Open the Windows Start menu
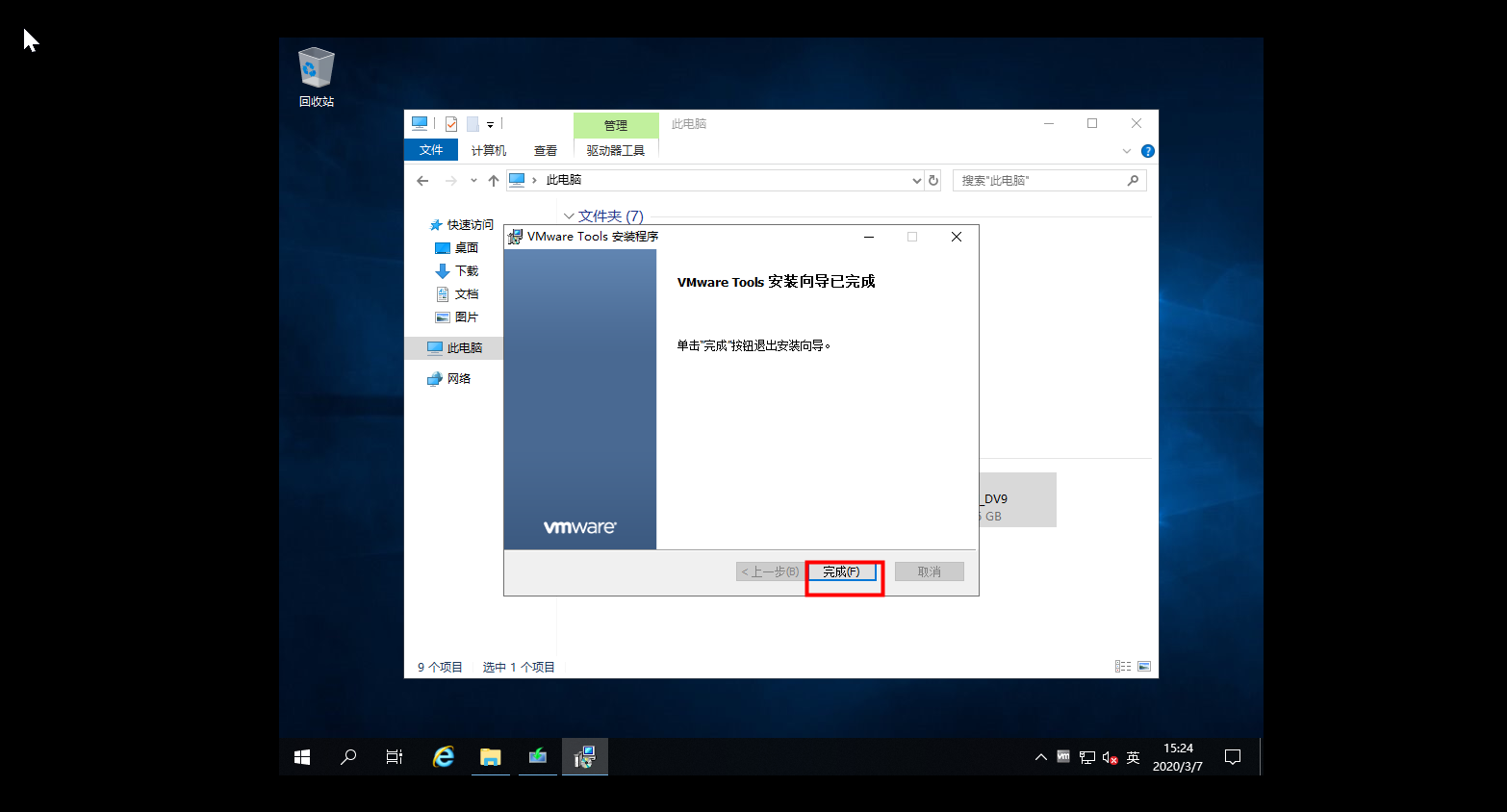 click(x=302, y=757)
